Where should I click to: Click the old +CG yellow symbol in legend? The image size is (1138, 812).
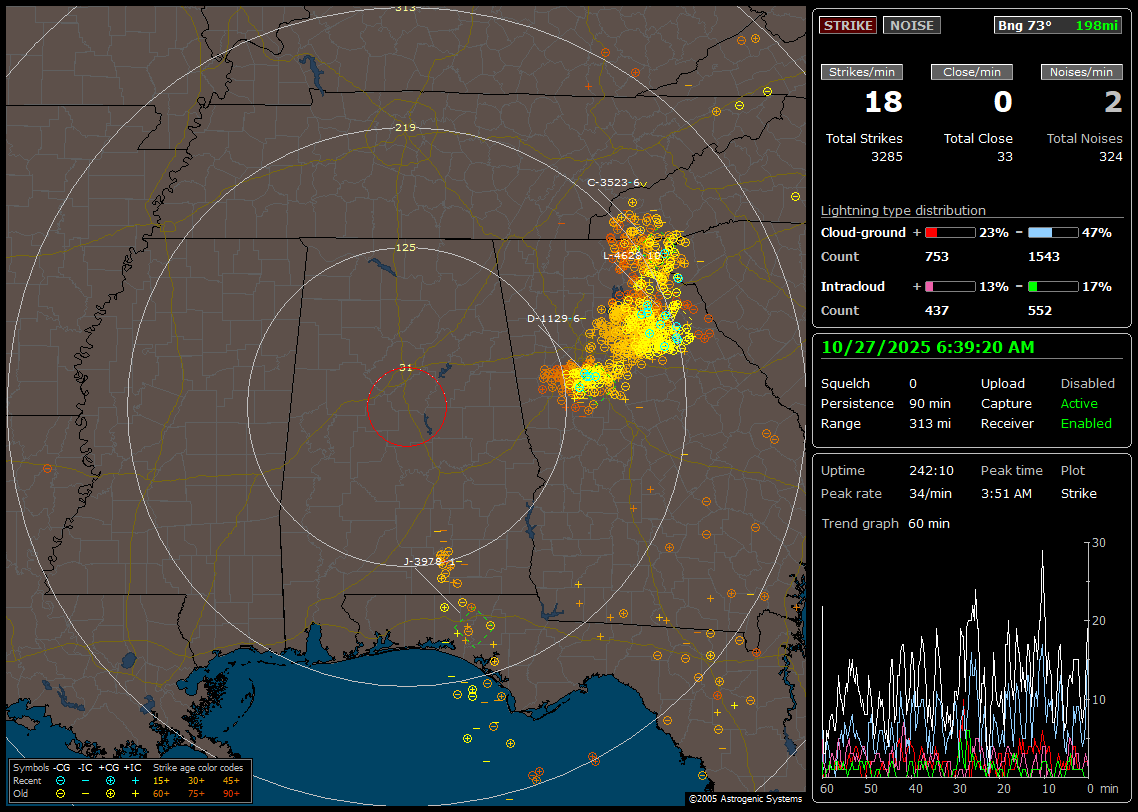pyautogui.click(x=110, y=793)
